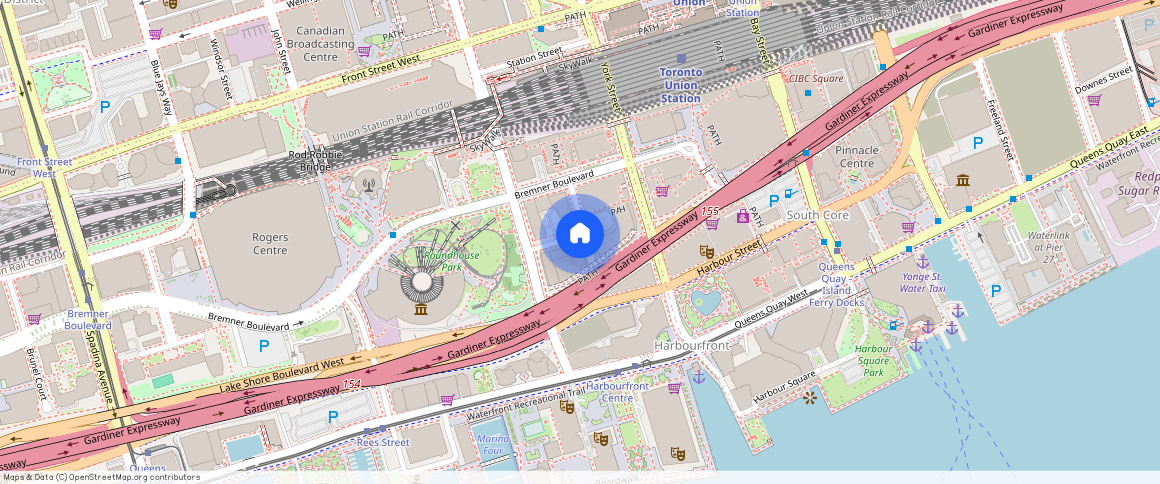This screenshot has width=1160, height=484.
Task: Click the parking icon at Waterlink at Pier 27
Action: pyautogui.click(x=995, y=291)
